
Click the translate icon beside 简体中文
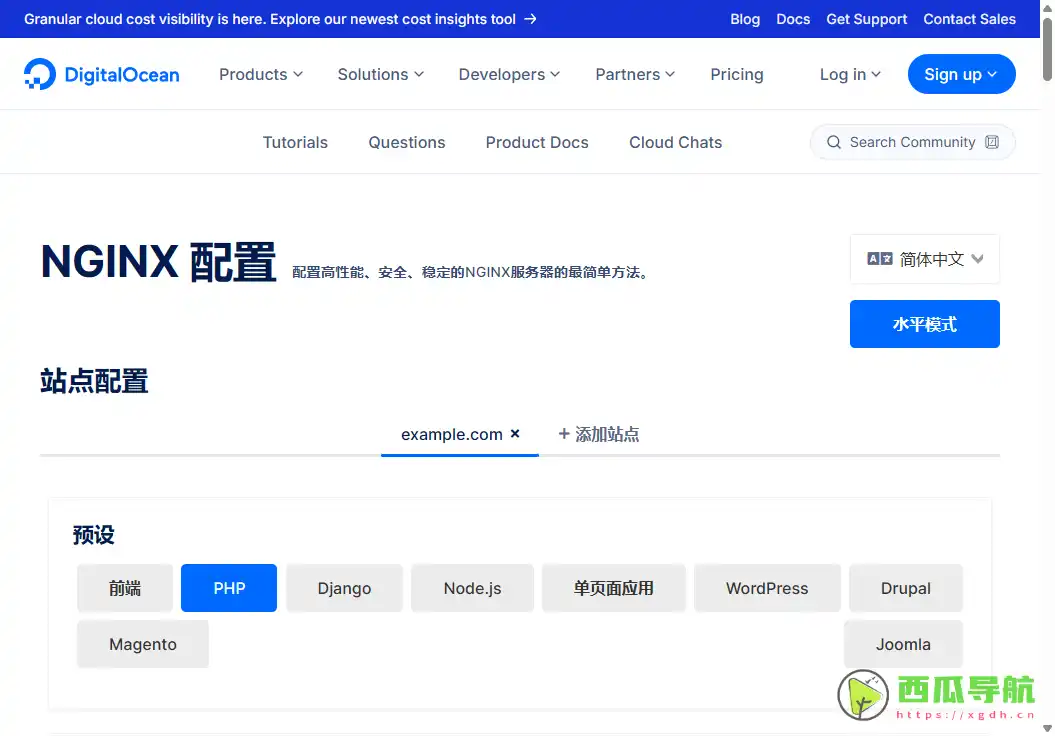coord(880,258)
